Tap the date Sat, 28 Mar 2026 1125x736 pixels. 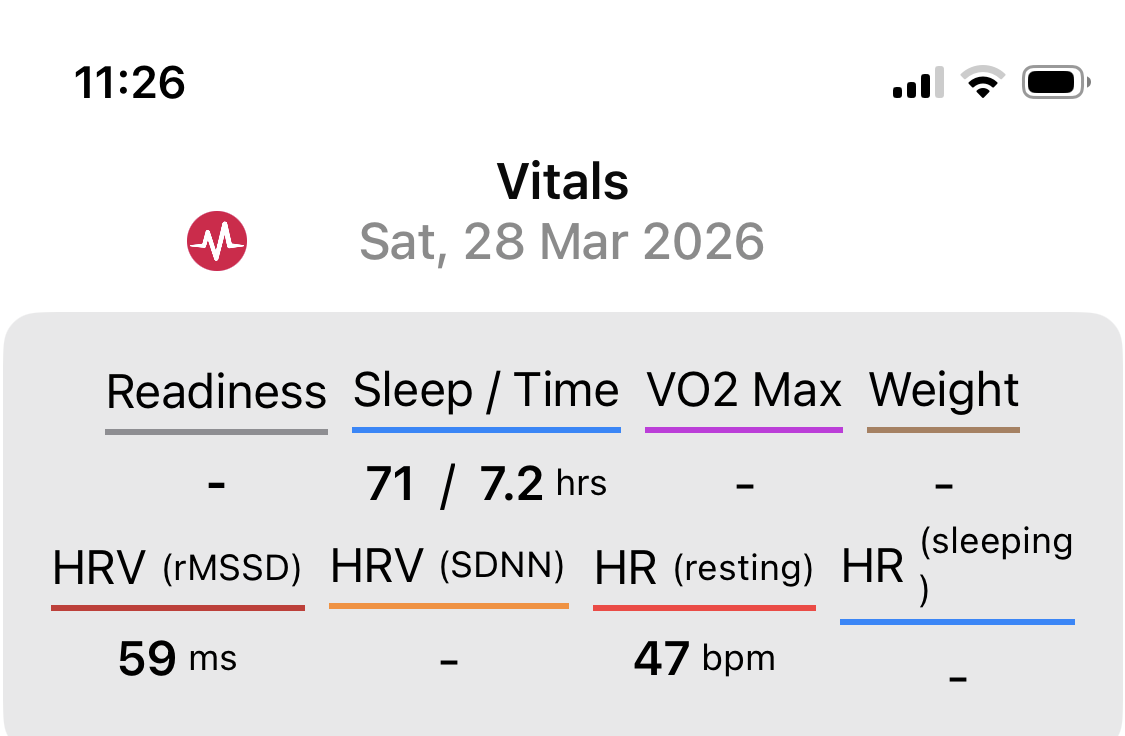coord(562,241)
